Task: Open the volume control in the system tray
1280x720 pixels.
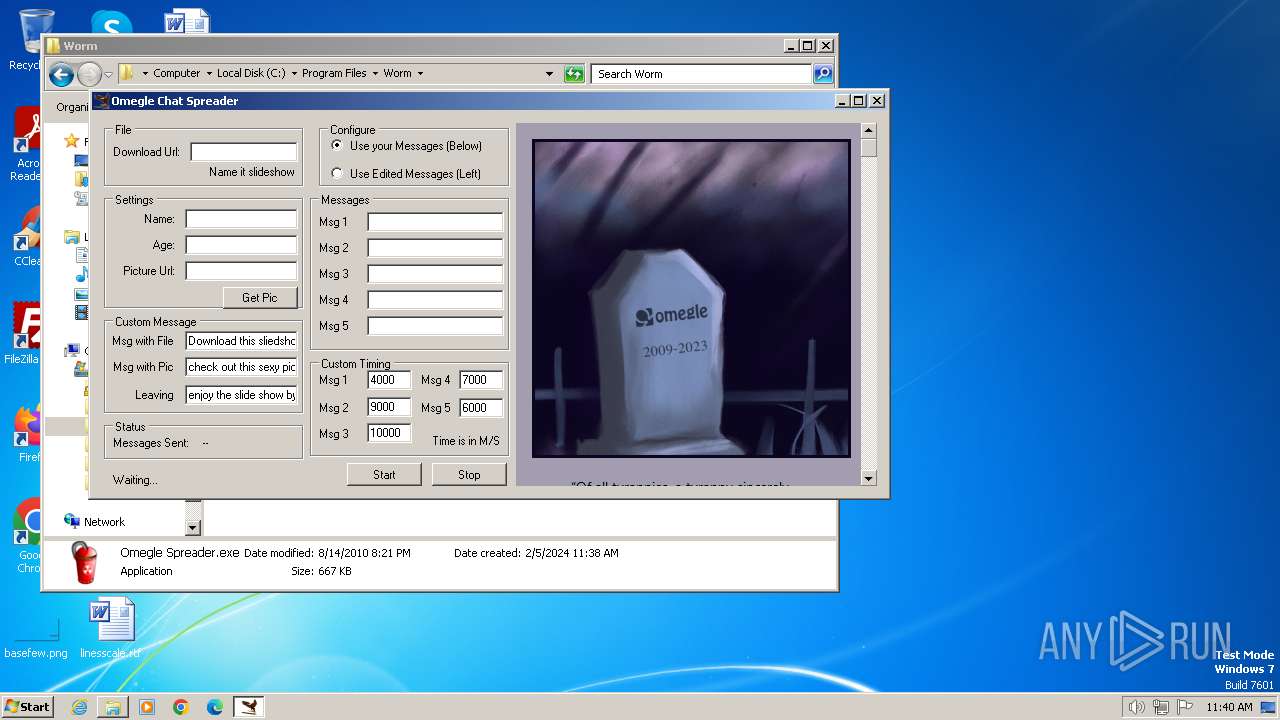Action: tap(1136, 707)
